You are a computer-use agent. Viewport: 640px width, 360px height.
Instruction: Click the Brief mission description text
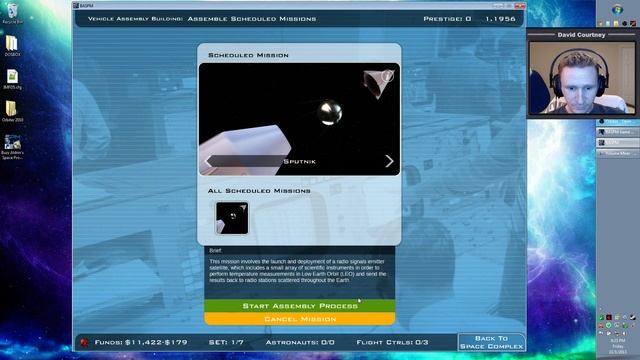(298, 271)
